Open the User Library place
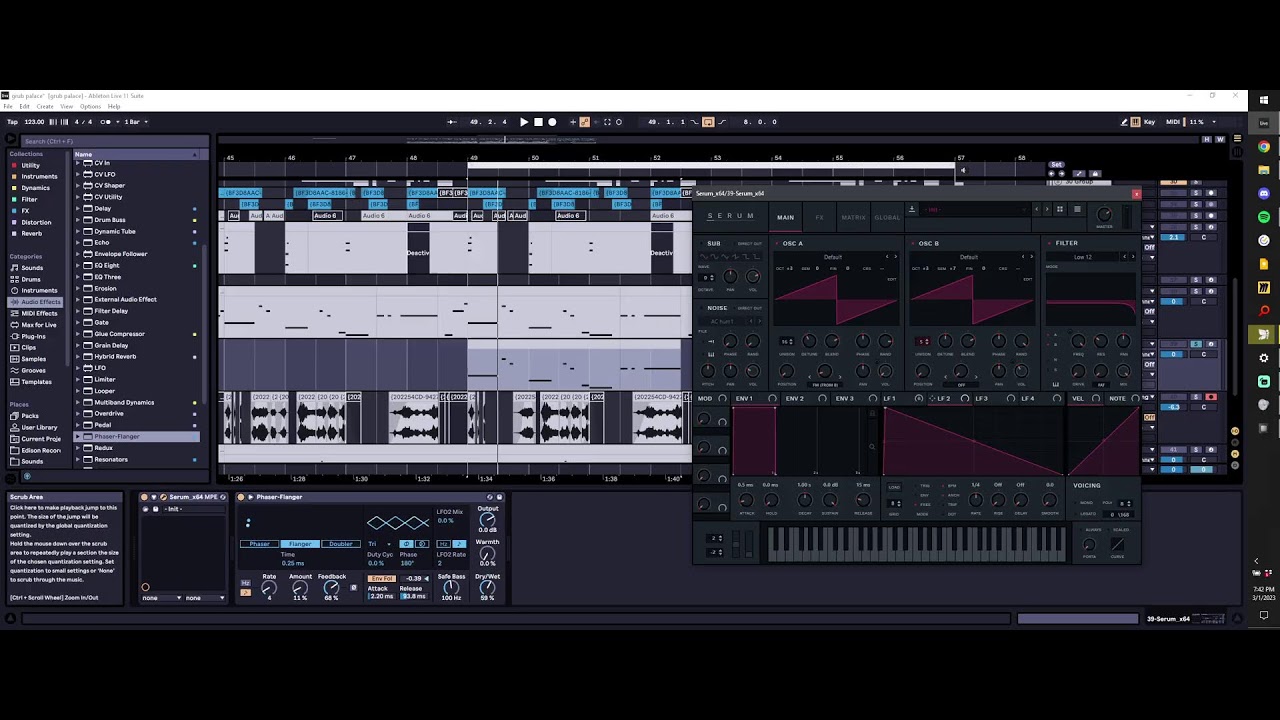This screenshot has height=720, width=1280. pos(39,427)
